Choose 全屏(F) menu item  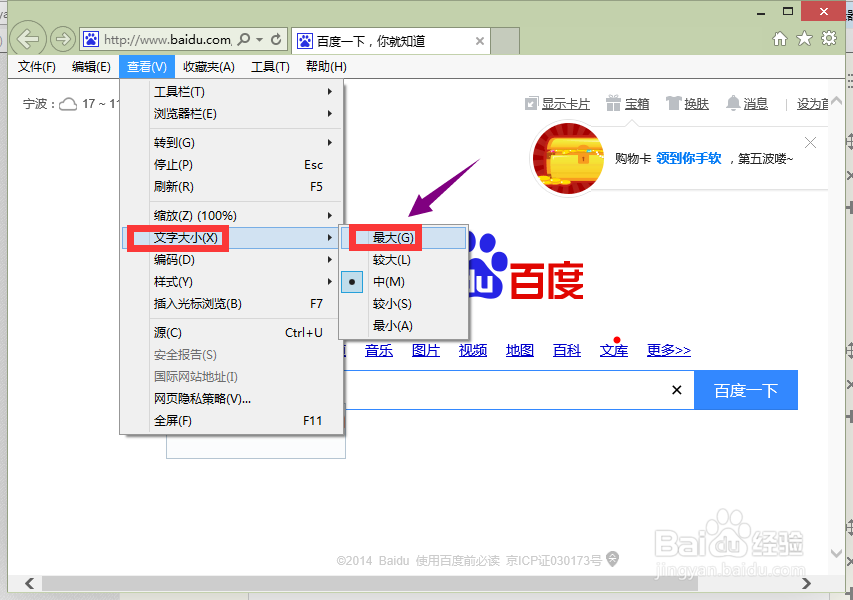pos(232,420)
